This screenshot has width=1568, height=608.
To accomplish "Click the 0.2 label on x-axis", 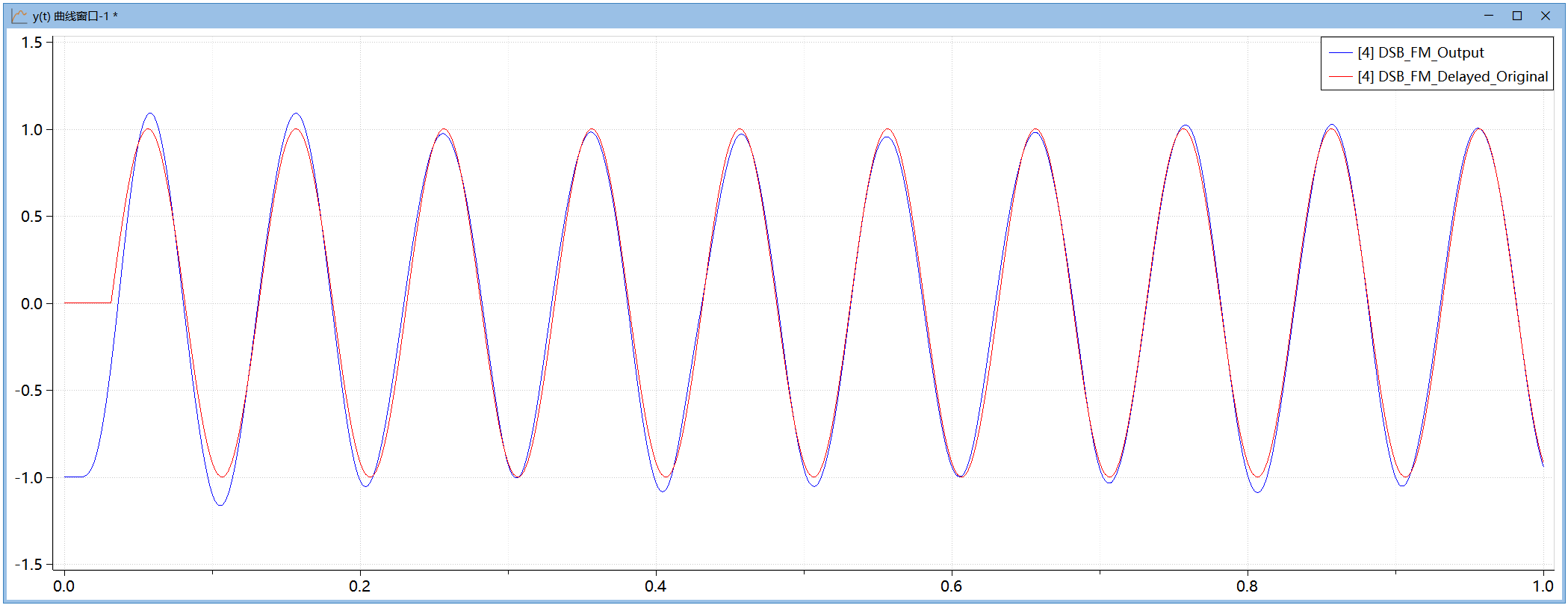I will tap(359, 586).
